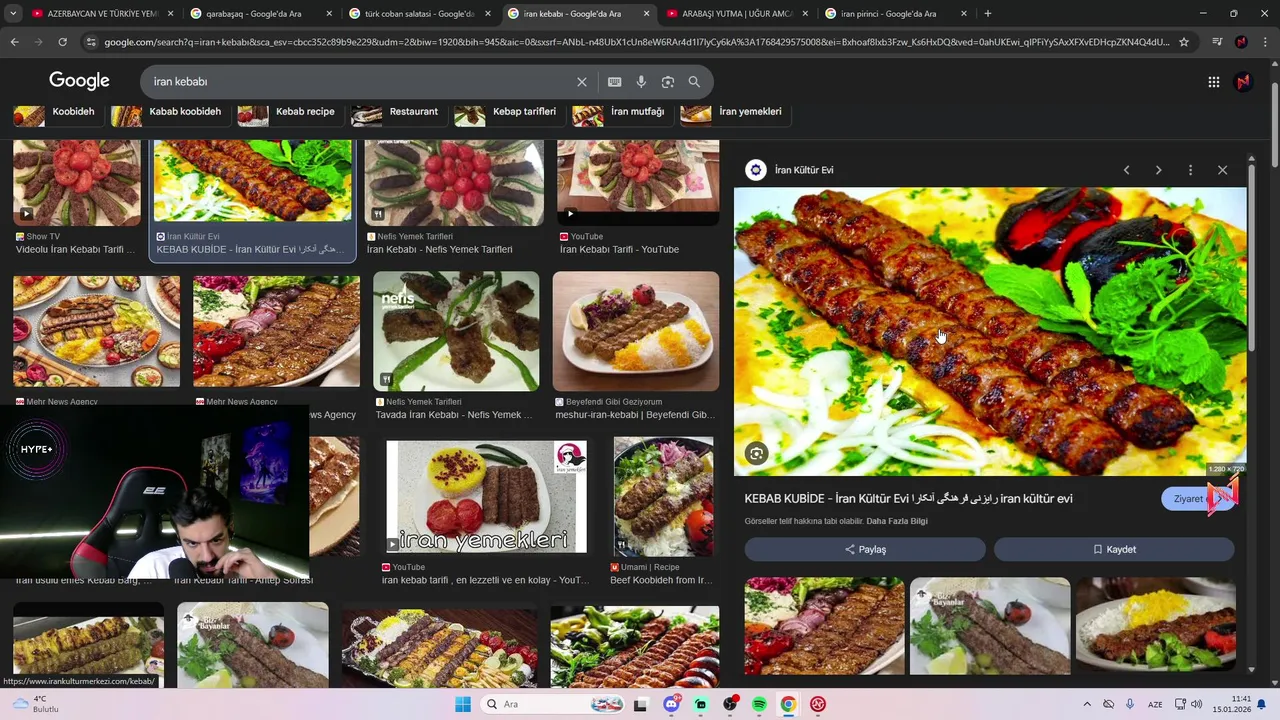Viewport: 1280px width, 720px height.
Task: Switch to the qarabaşaq Google tab
Action: click(x=260, y=14)
